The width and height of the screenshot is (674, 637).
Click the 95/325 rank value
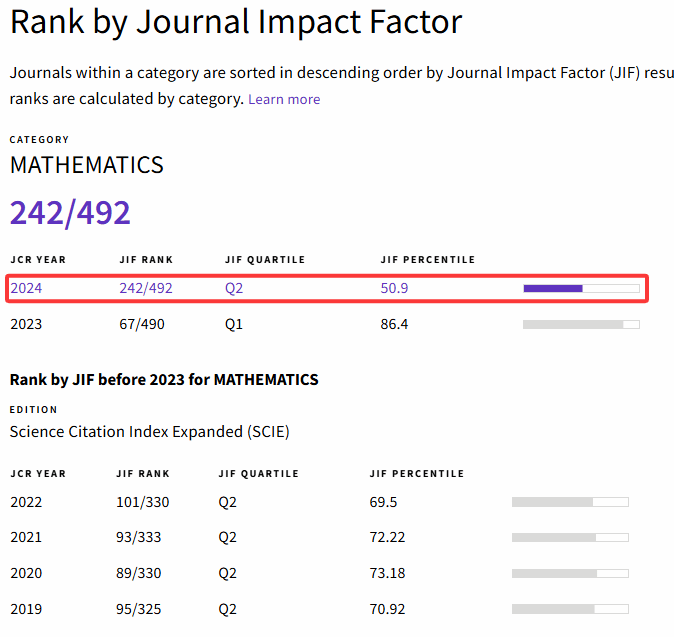pyautogui.click(x=140, y=609)
